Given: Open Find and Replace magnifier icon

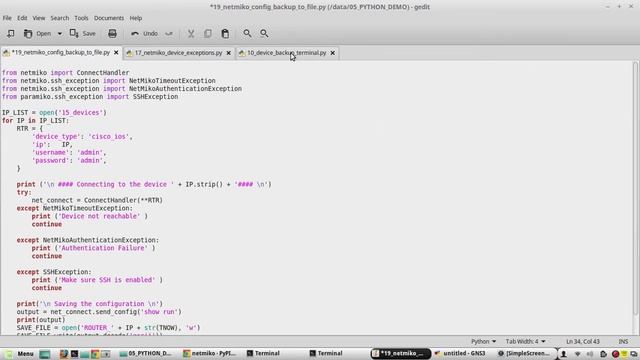Looking at the screenshot, I should [x=264, y=33].
